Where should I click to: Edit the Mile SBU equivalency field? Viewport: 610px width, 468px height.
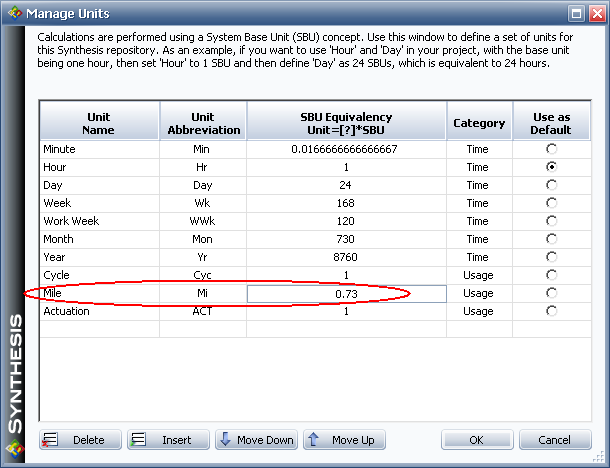point(346,294)
